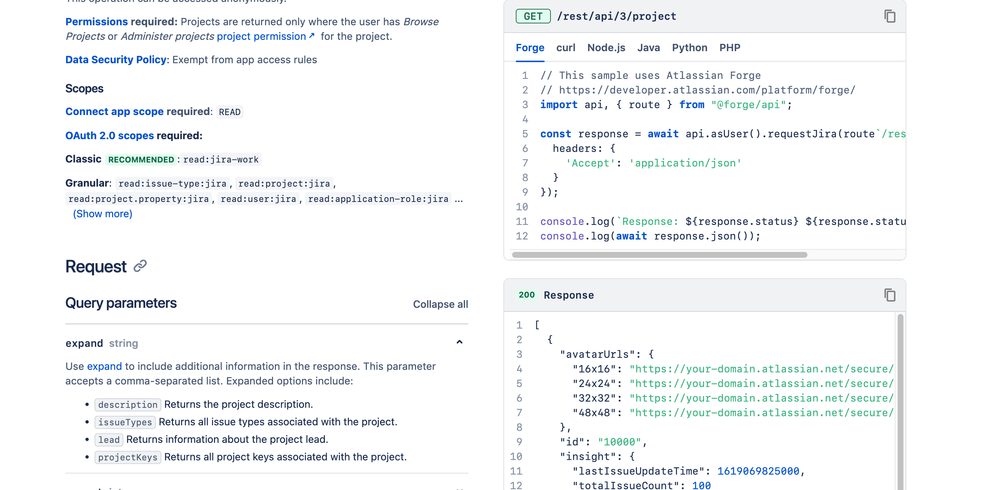Click the 'application/json' header value
Image resolution: width=998 pixels, height=490 pixels.
(685, 163)
